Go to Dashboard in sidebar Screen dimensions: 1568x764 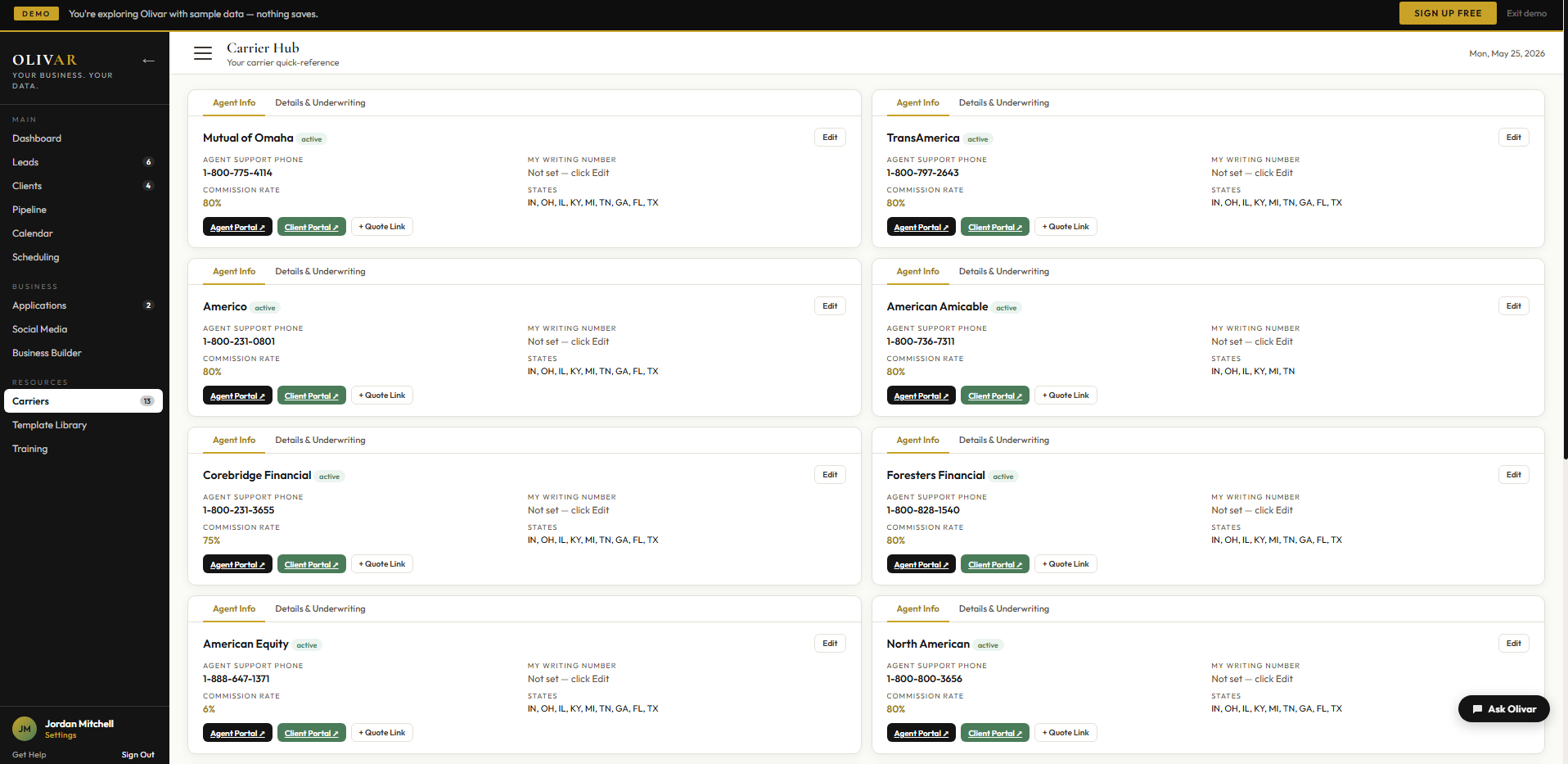point(82,138)
